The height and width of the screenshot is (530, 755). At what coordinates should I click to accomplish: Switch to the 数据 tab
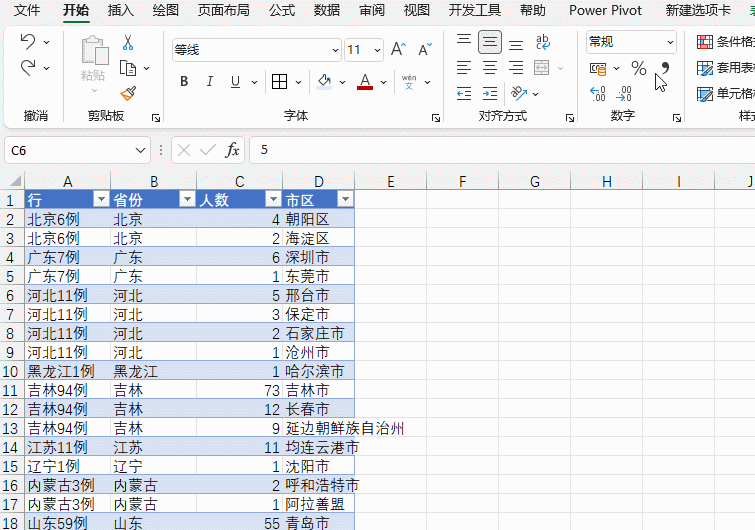point(326,10)
